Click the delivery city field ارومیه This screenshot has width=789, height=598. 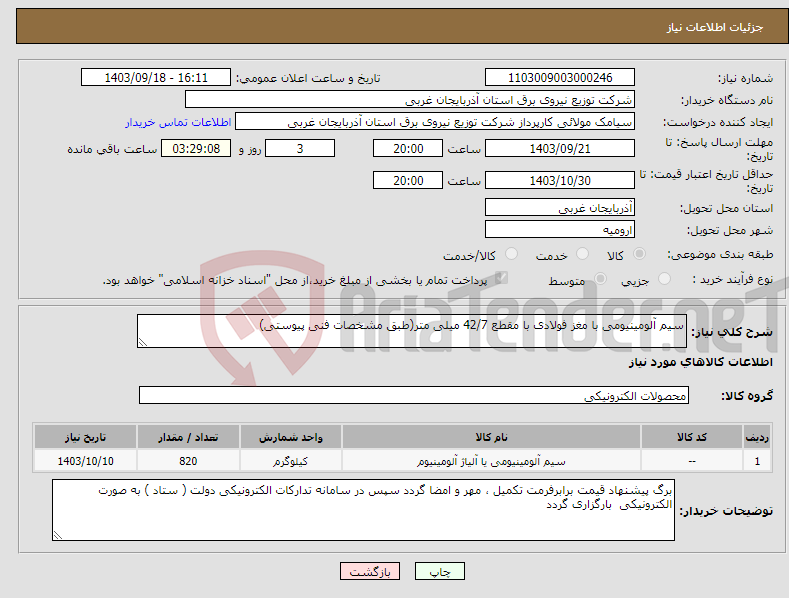[x=560, y=230]
